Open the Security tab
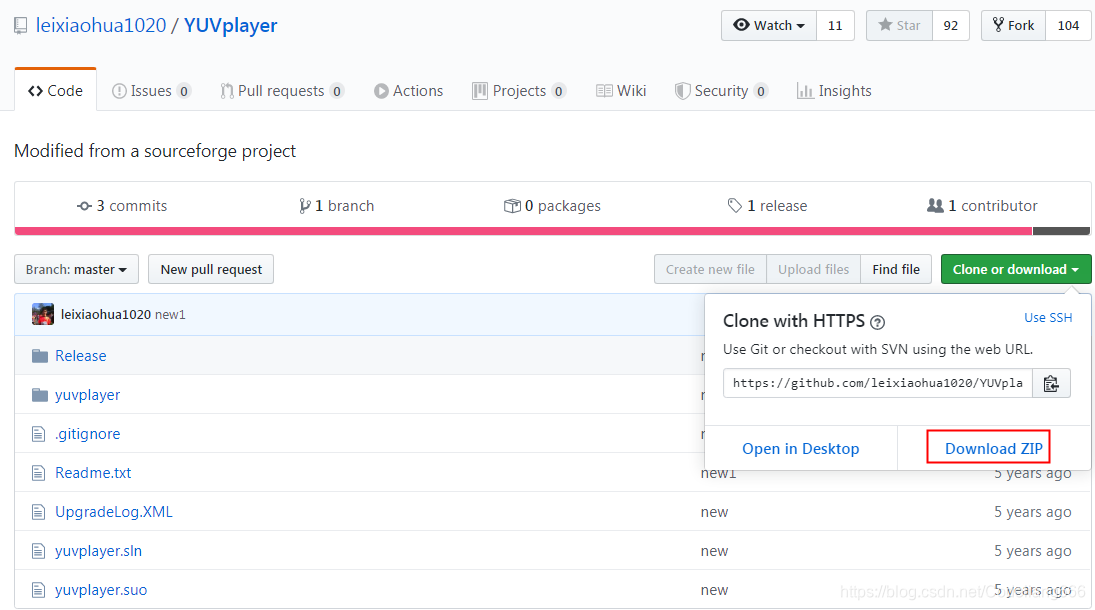1095x610 pixels. coord(721,91)
